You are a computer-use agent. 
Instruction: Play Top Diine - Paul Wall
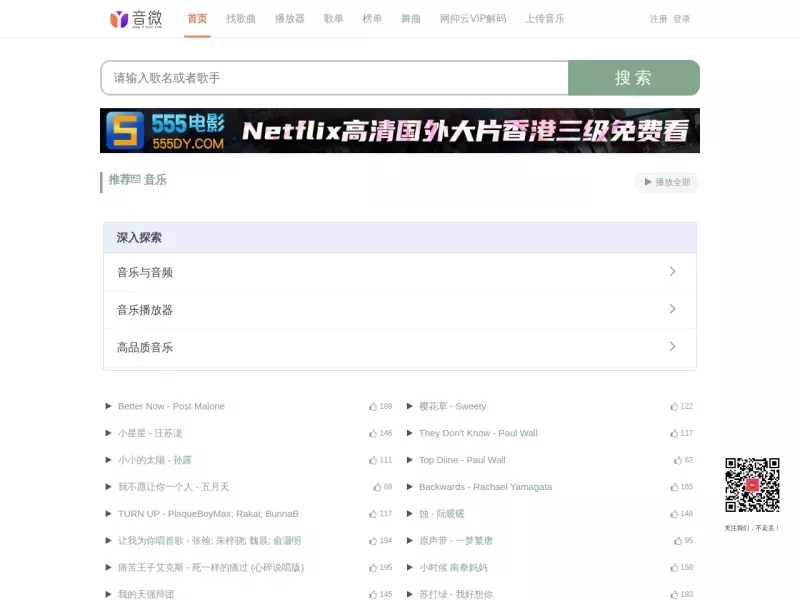point(409,460)
